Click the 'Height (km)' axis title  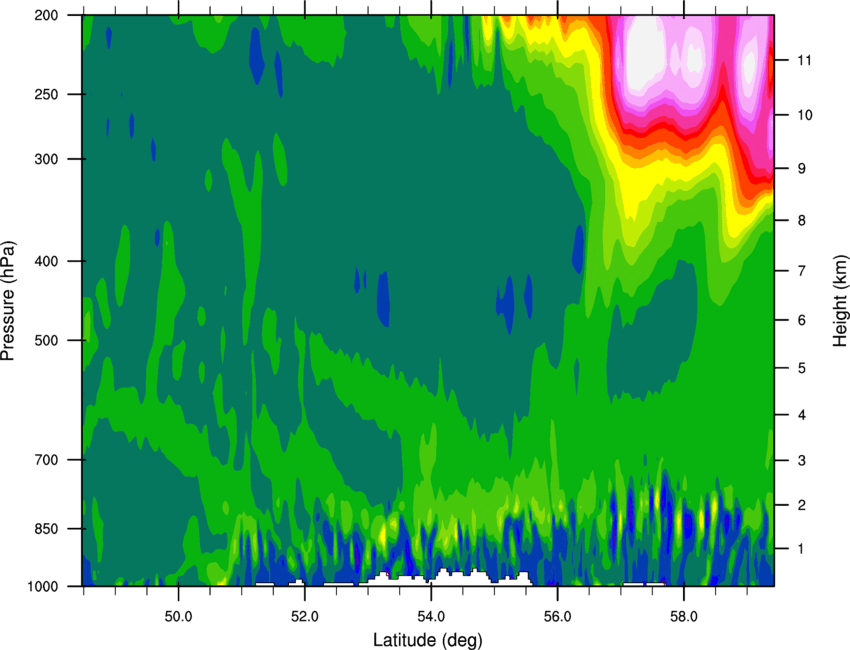pyautogui.click(x=840, y=301)
